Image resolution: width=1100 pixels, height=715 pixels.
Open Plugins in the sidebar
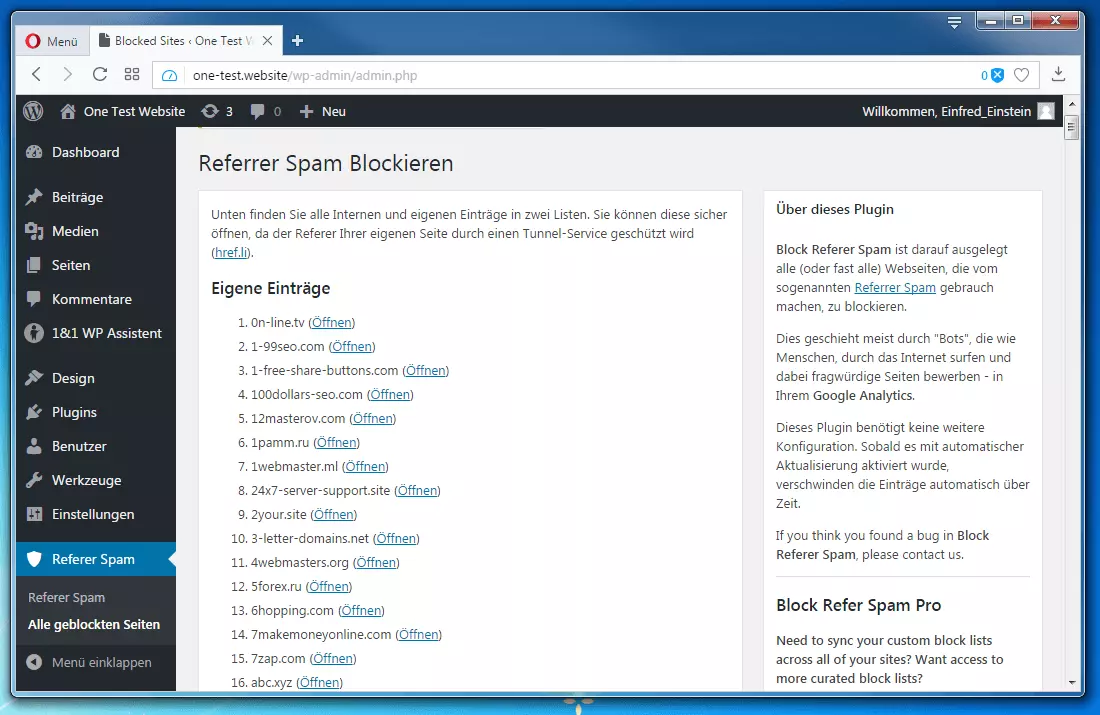tap(96, 412)
